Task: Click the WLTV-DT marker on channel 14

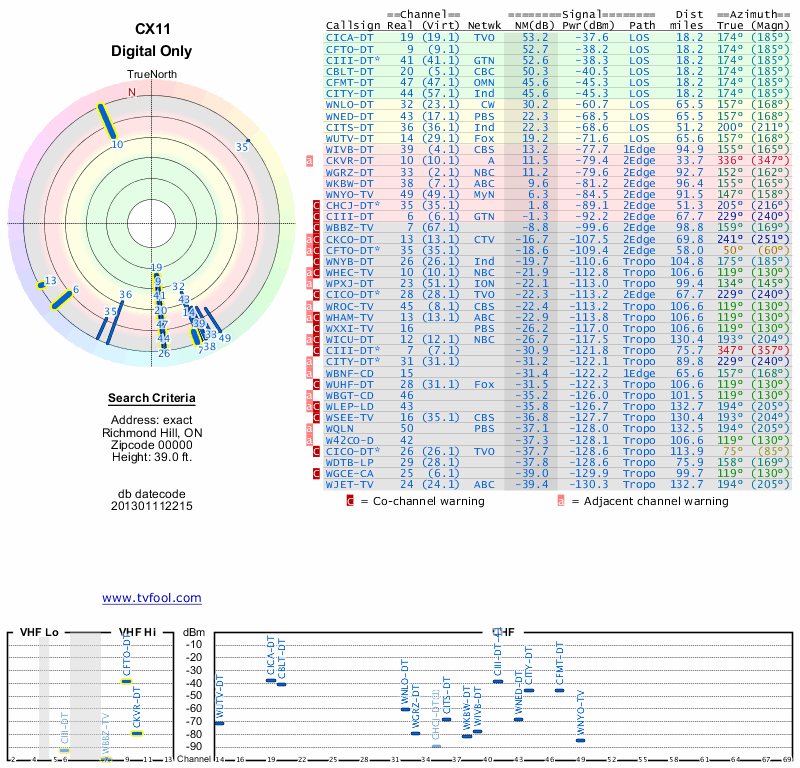Action: tap(220, 723)
